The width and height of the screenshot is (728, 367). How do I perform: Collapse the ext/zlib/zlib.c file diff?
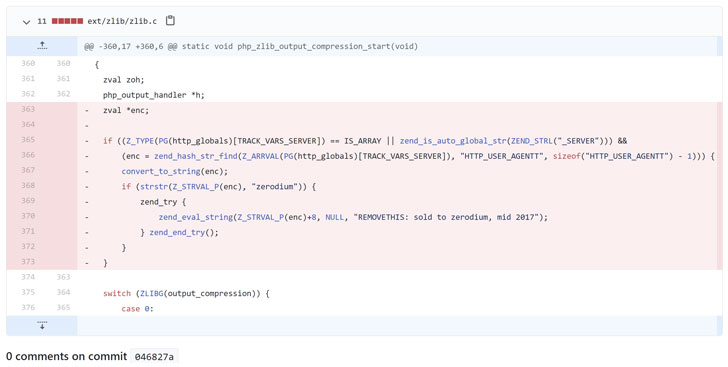coord(26,21)
